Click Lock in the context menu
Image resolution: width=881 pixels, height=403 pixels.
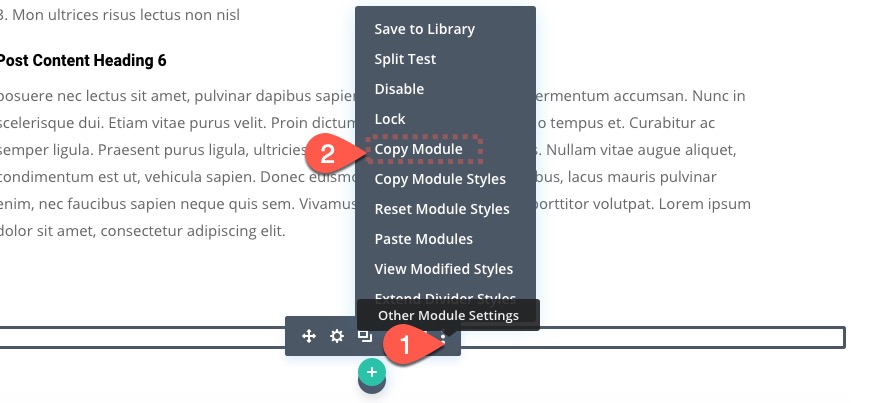[390, 119]
